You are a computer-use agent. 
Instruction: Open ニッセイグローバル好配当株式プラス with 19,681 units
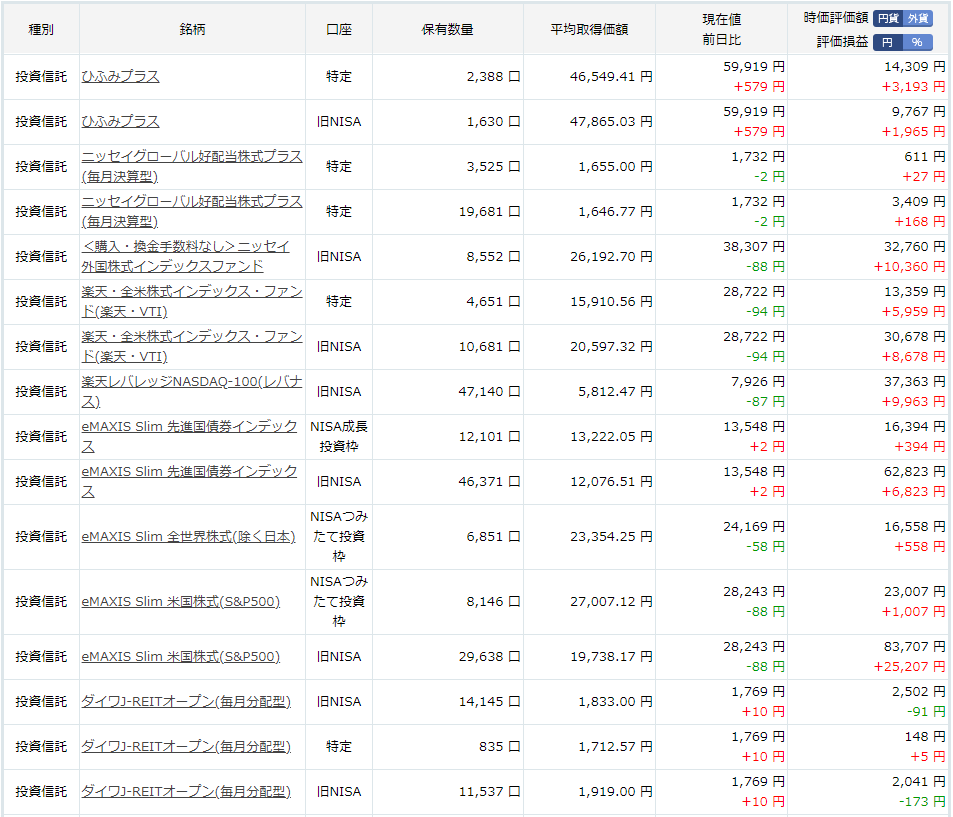coord(192,212)
